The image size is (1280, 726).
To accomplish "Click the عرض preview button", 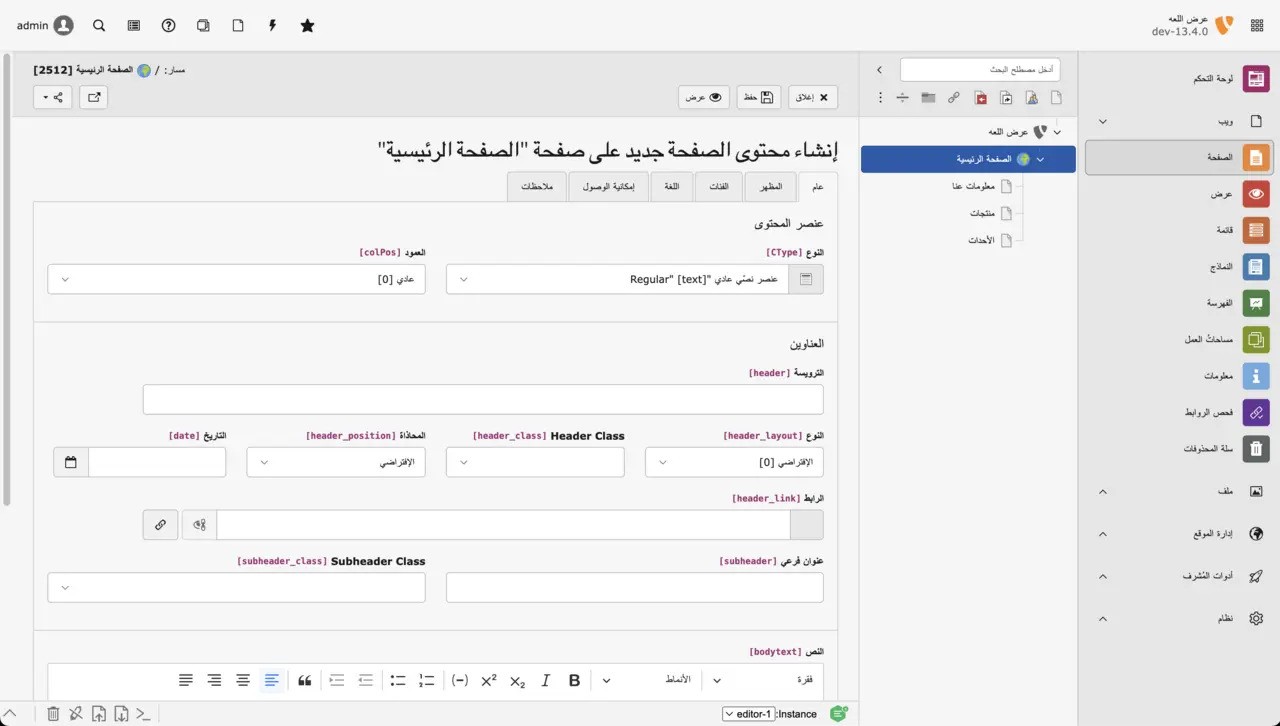I will (x=703, y=97).
